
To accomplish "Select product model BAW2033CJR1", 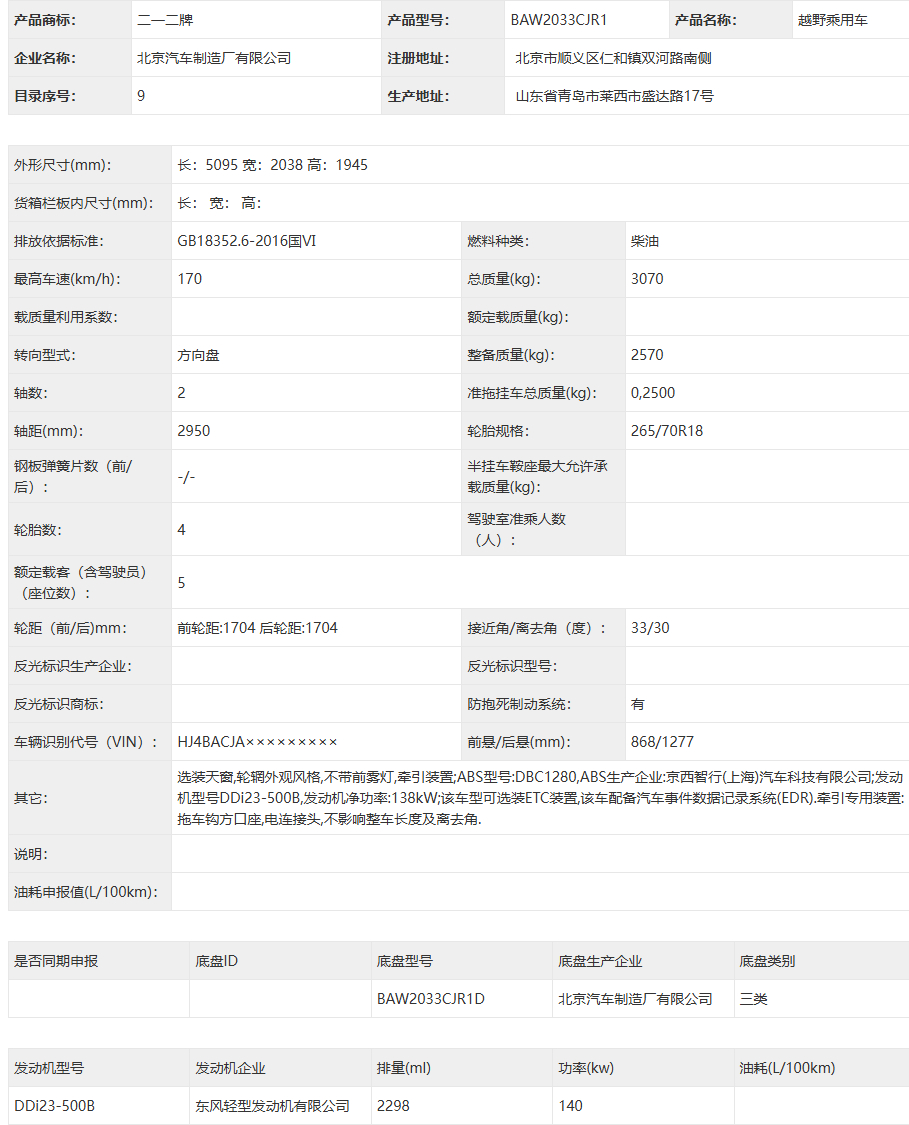I will [559, 20].
